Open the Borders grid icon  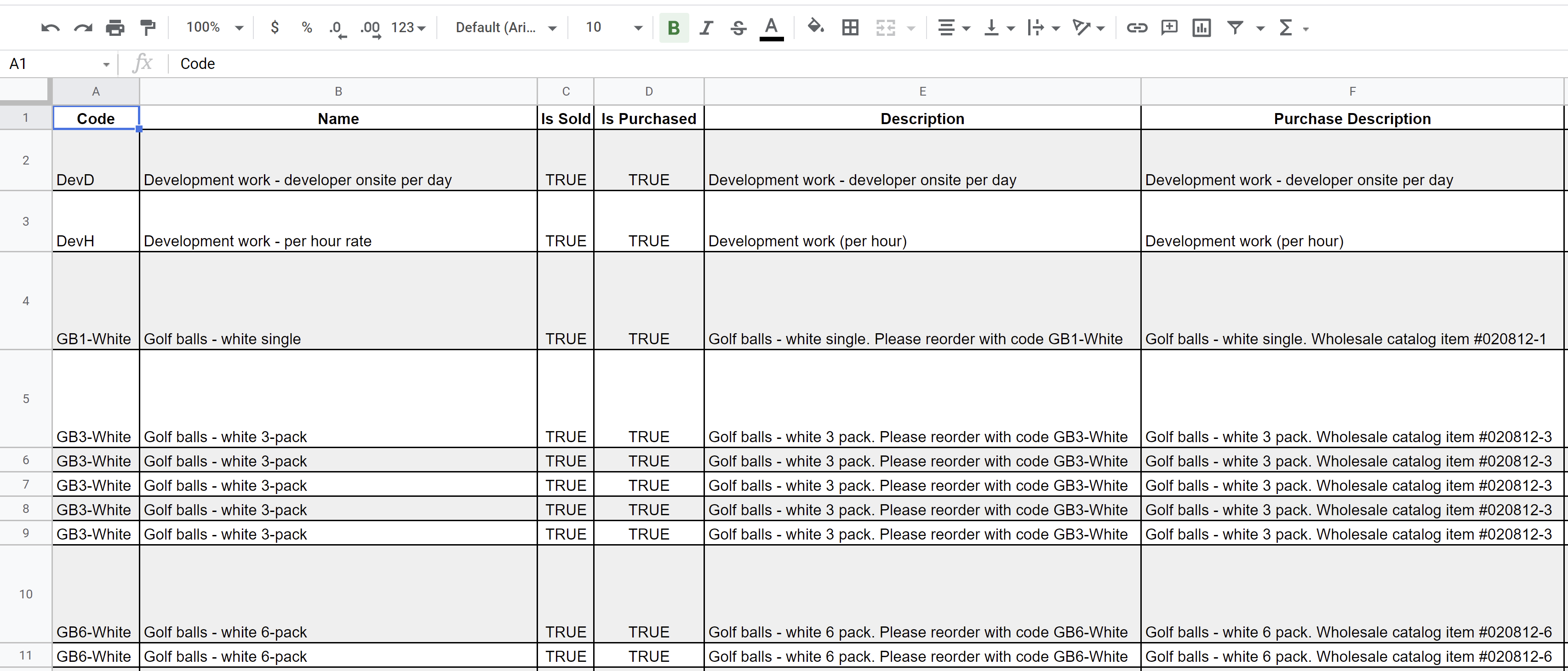(x=850, y=28)
